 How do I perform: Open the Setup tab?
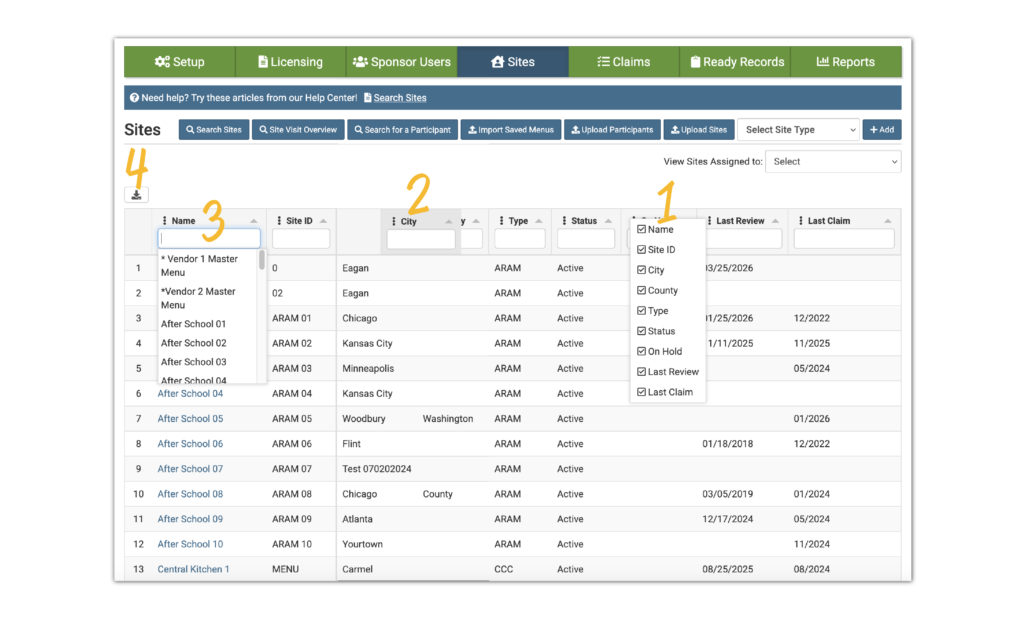[x=180, y=62]
